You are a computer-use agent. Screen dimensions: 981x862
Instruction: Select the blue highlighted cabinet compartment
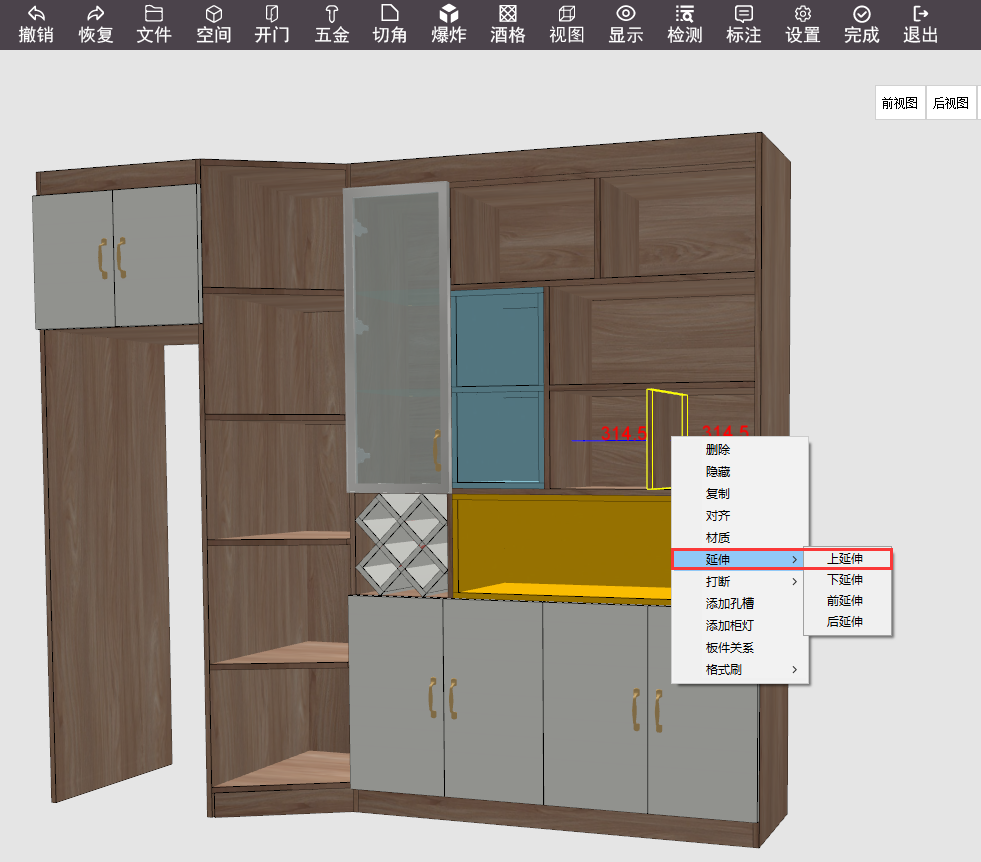click(x=497, y=388)
